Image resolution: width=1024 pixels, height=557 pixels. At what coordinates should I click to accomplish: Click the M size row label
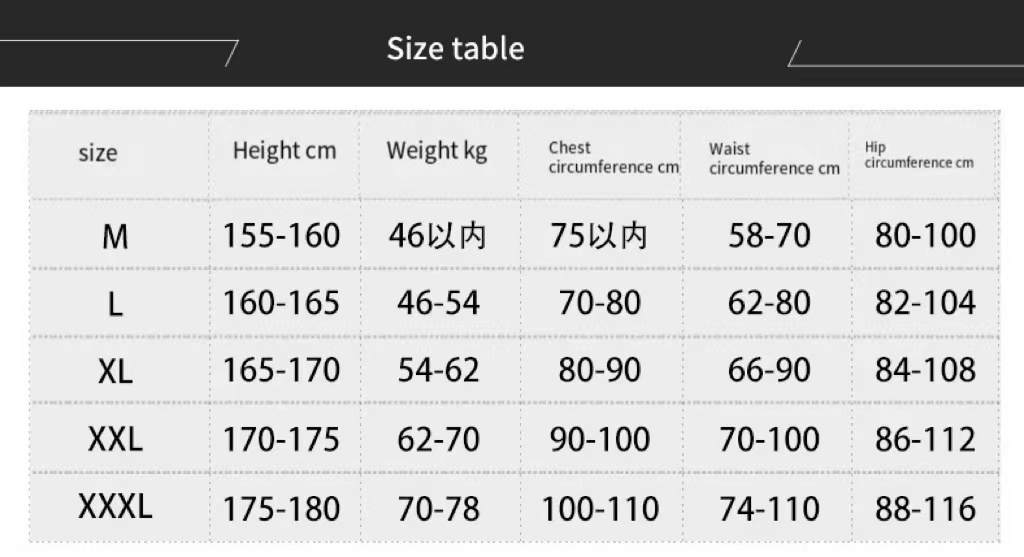click(x=115, y=237)
